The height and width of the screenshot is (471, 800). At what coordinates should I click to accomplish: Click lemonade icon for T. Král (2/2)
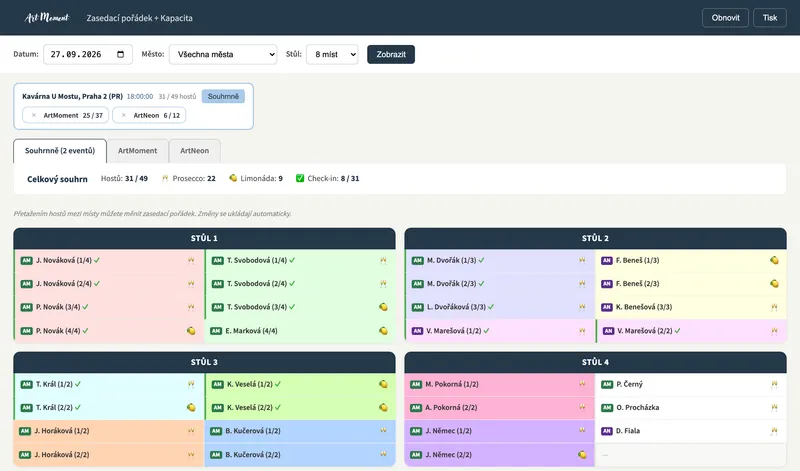tap(191, 408)
